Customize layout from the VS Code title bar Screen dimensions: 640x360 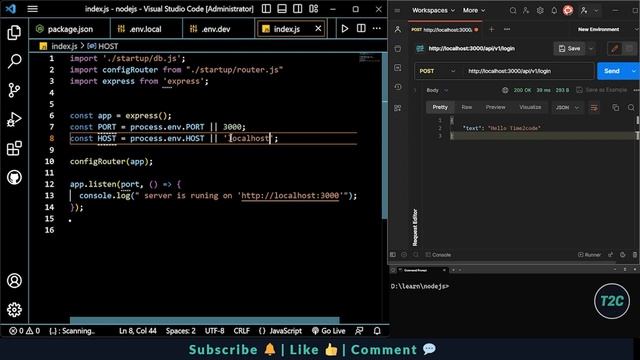click(x=313, y=9)
